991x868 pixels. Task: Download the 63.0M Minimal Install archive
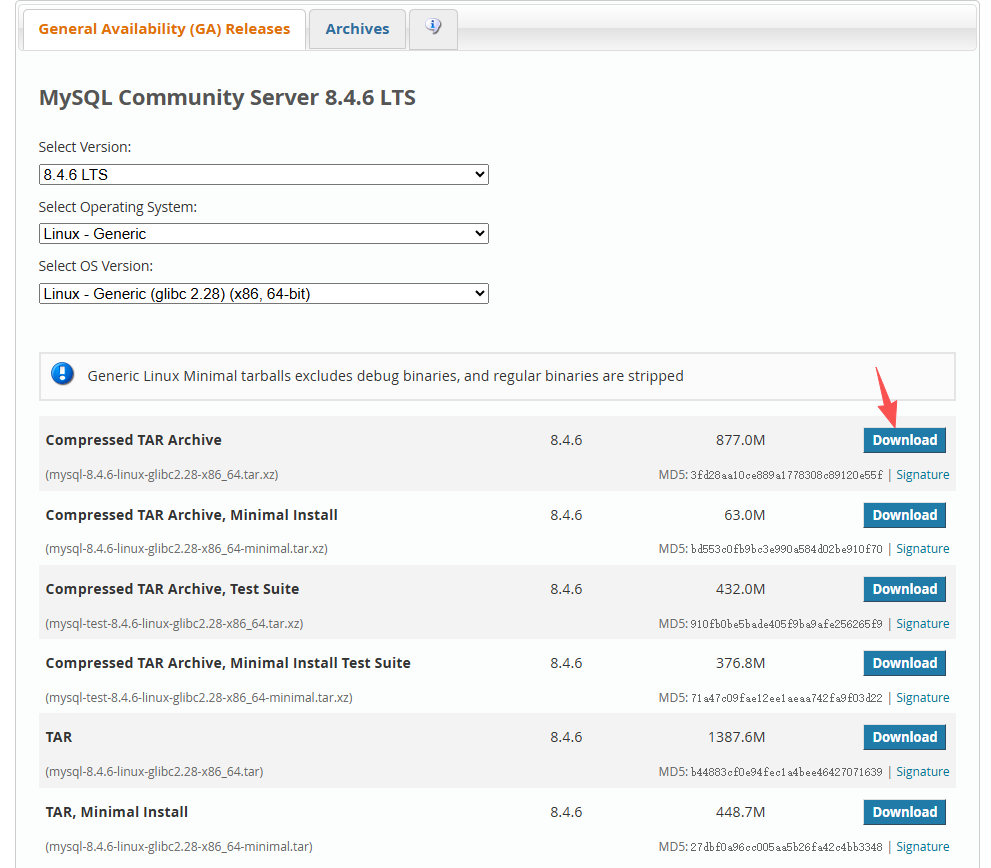(x=904, y=515)
